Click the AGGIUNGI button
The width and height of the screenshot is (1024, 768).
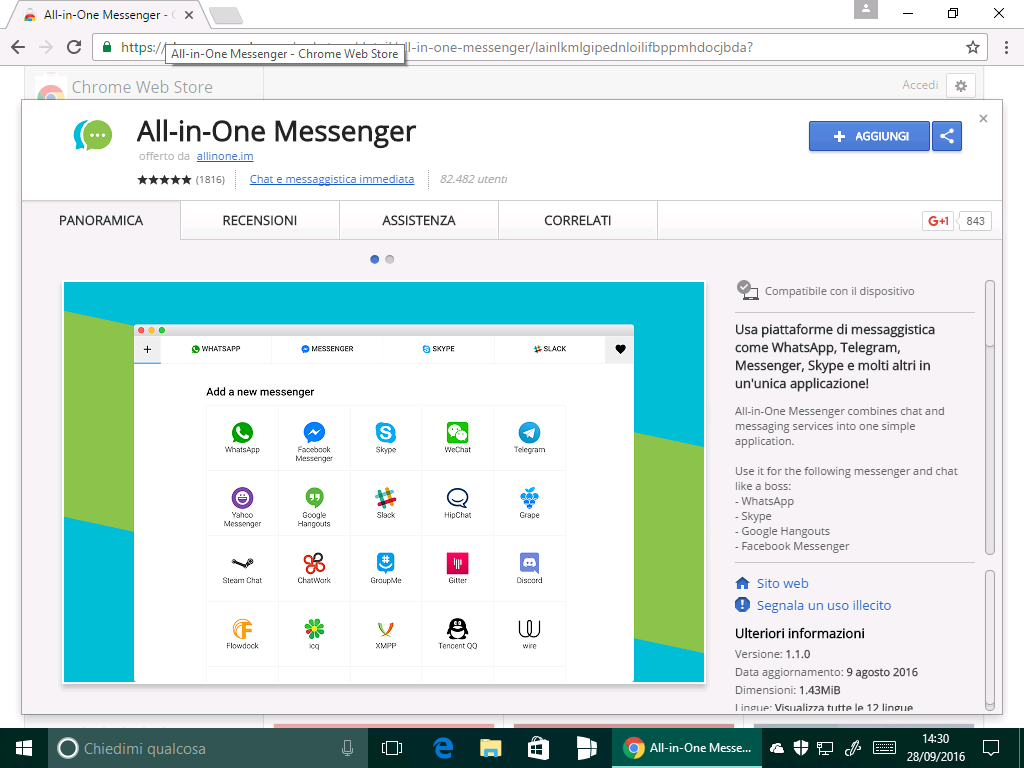[869, 136]
